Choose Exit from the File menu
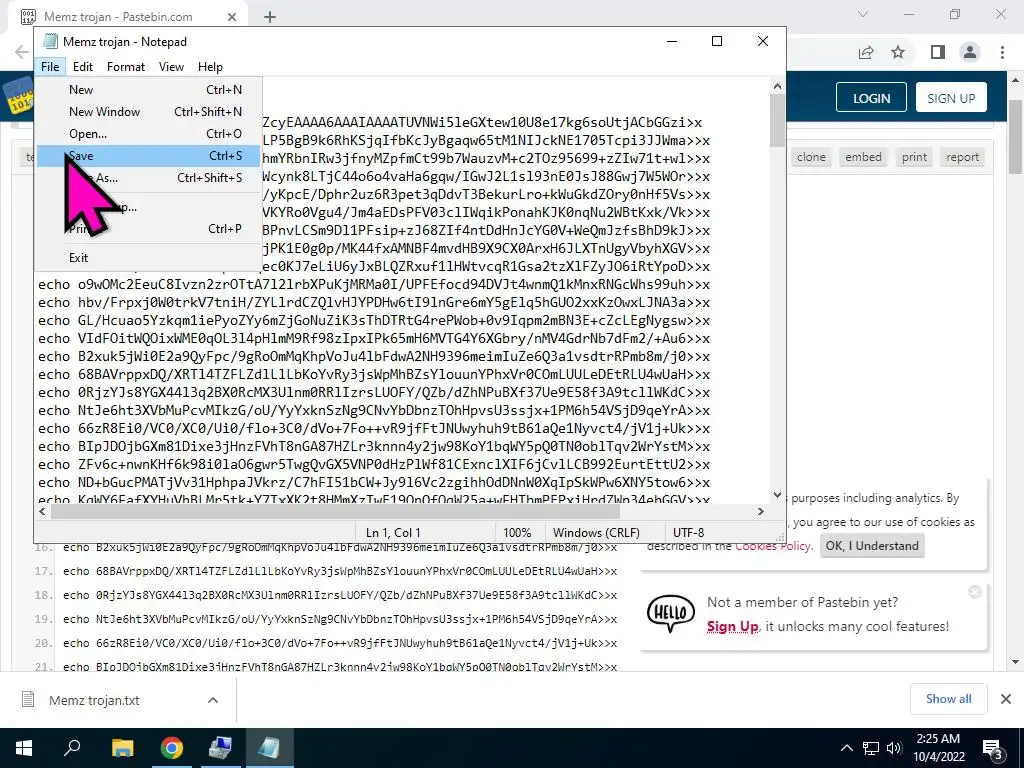Viewport: 1024px width, 768px height. pos(149,257)
